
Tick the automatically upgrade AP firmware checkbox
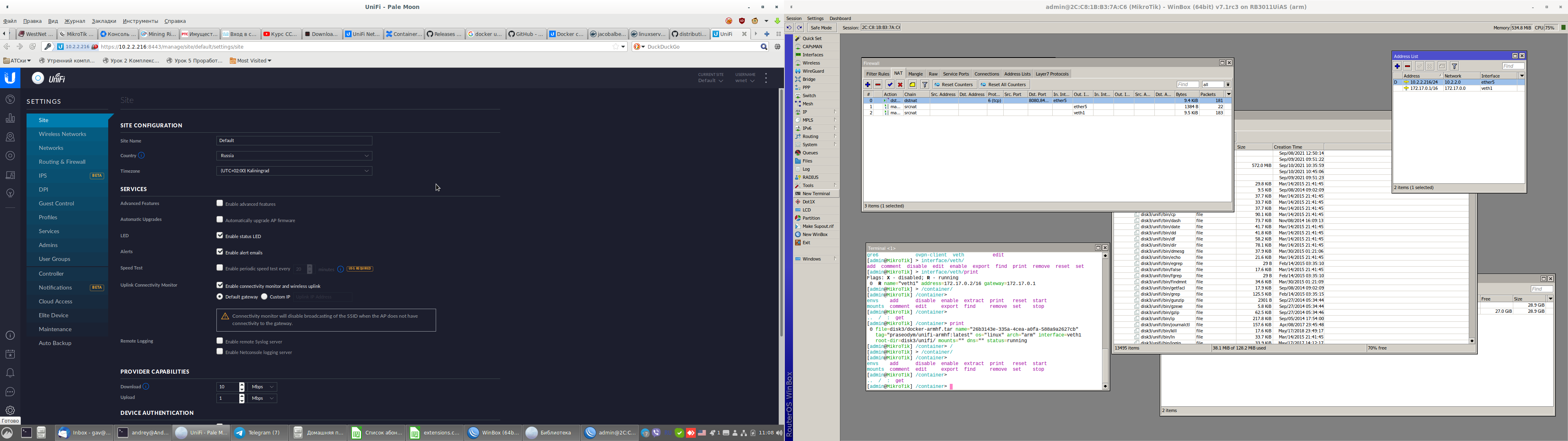[x=220, y=219]
